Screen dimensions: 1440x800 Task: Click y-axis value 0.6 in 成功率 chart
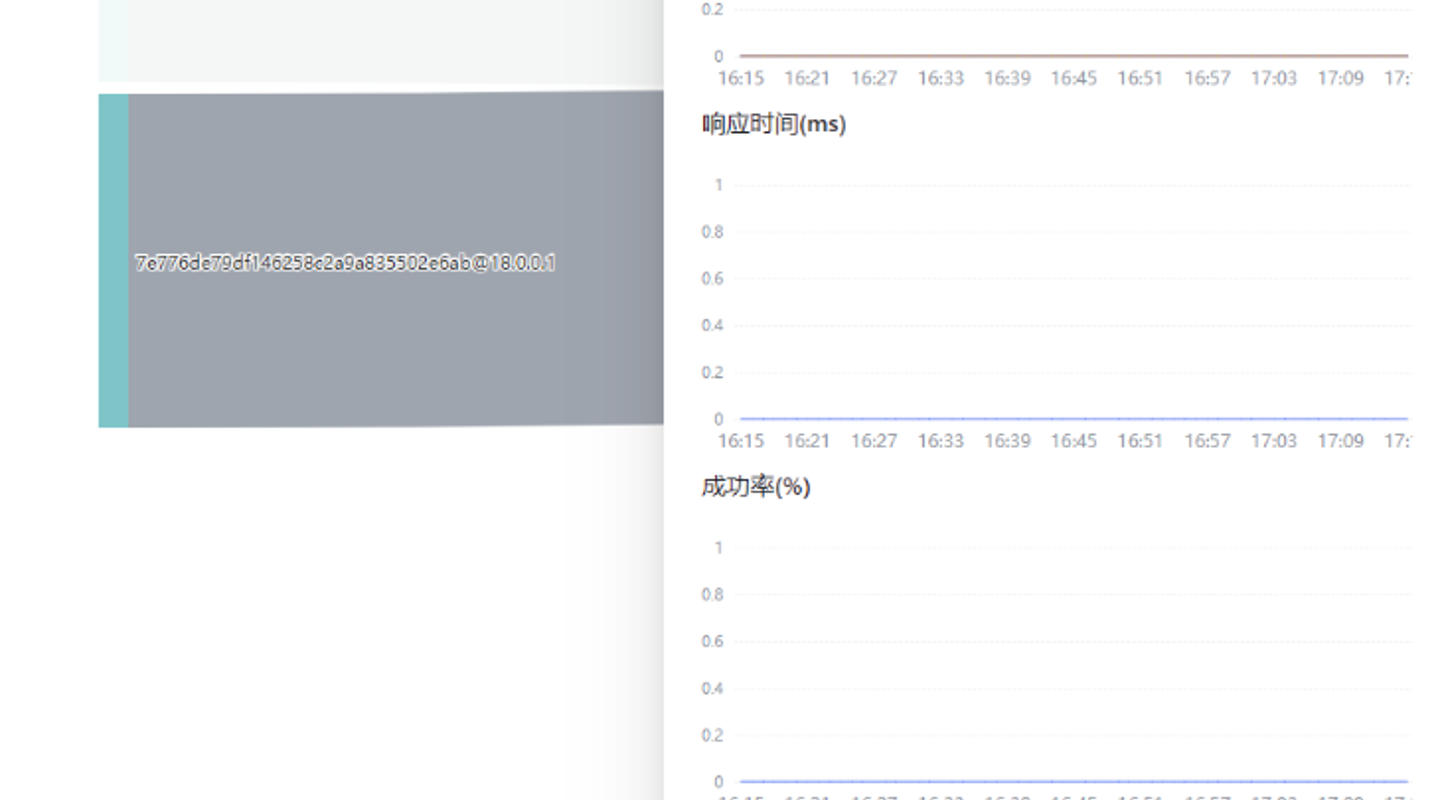coord(712,642)
